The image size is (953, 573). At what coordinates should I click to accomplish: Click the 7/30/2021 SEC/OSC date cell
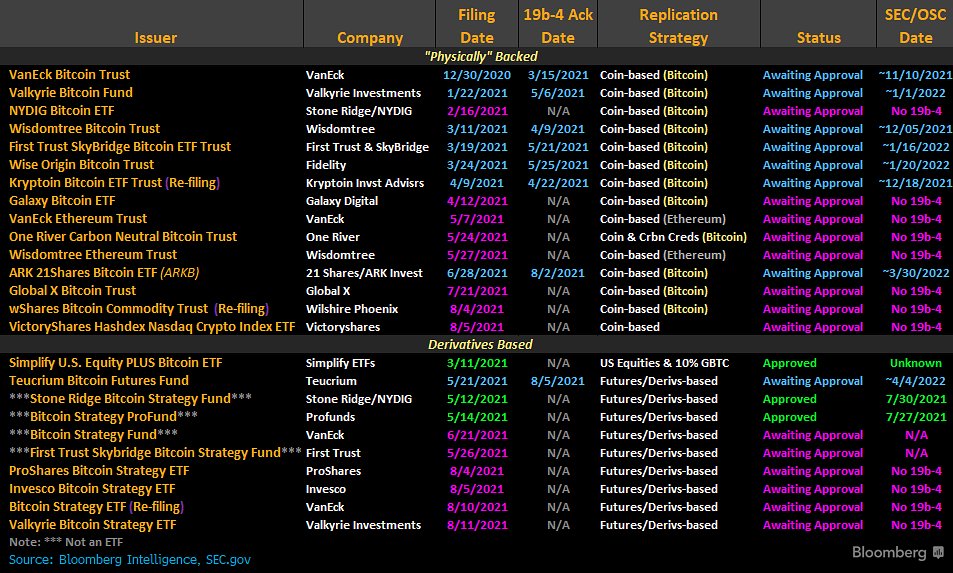916,399
